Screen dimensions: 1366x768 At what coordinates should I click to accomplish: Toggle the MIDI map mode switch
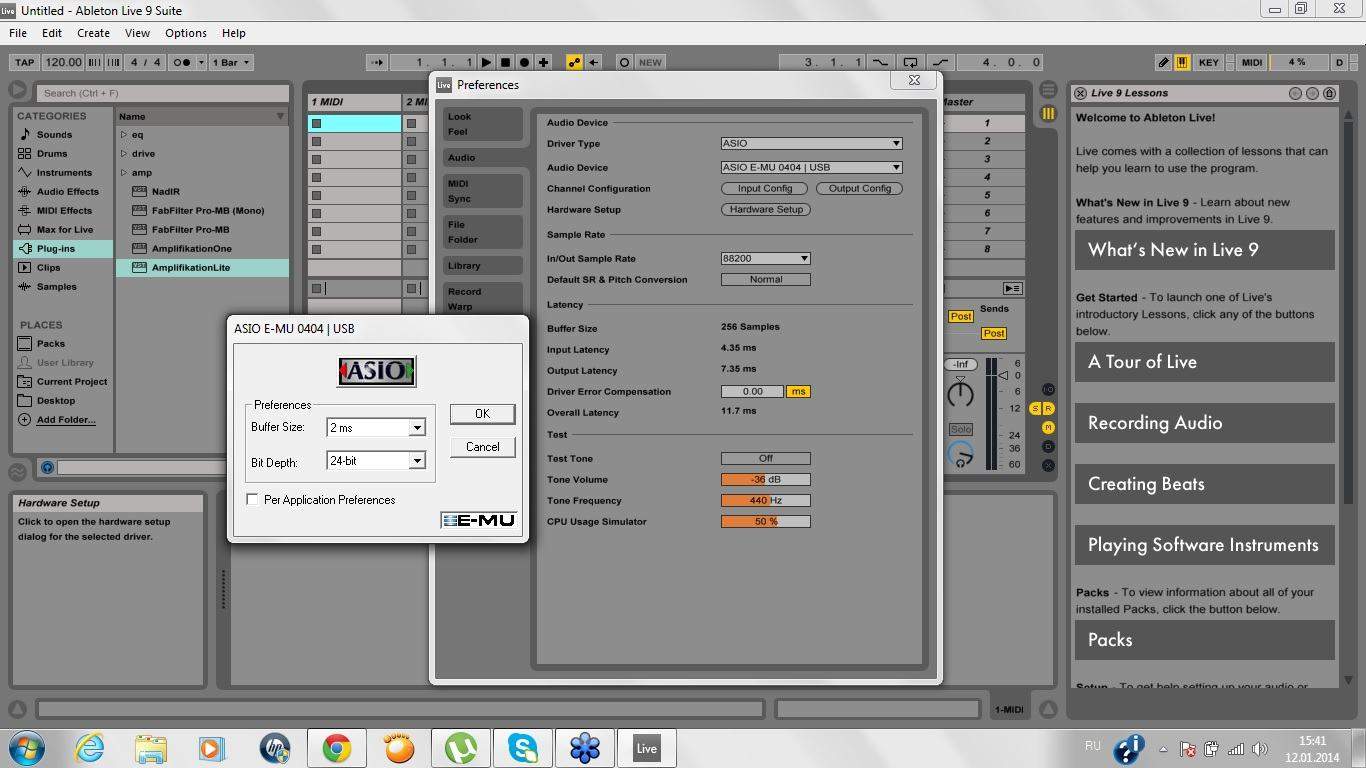coord(1252,62)
